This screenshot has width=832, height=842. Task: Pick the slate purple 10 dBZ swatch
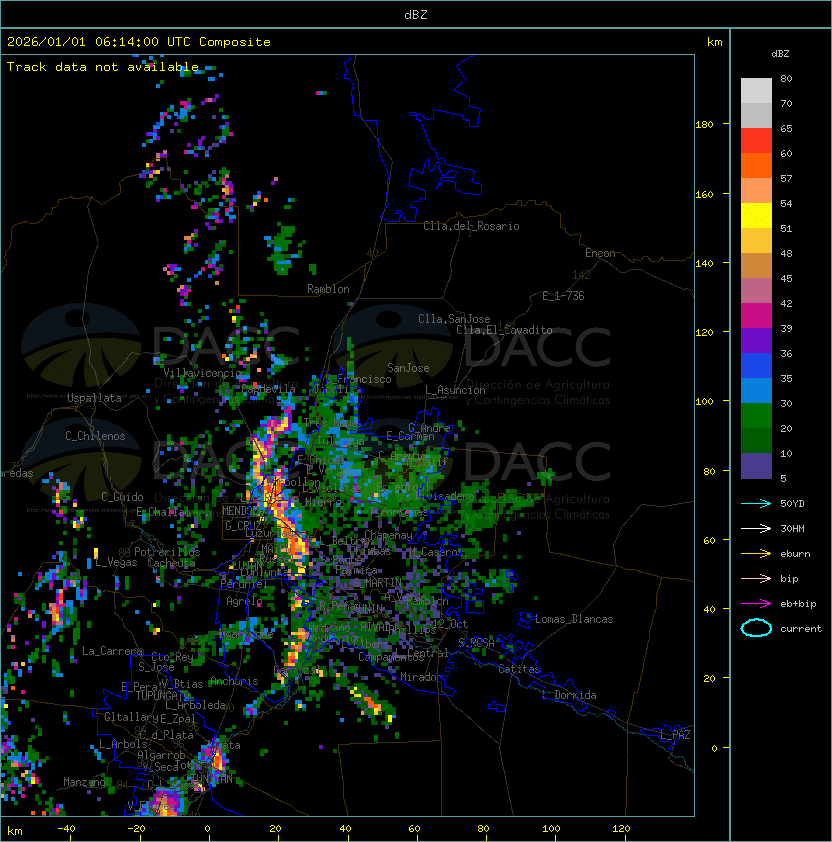(x=756, y=466)
